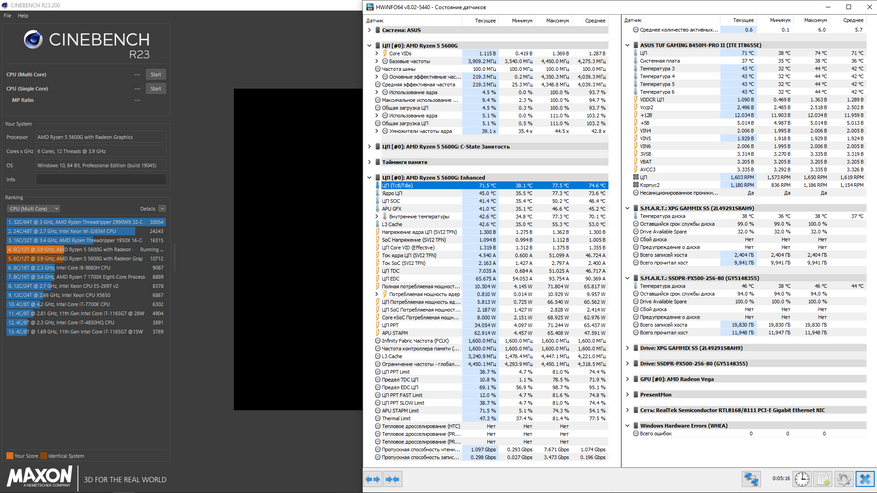
Task: Expand the Внутренние температуры sub-tree
Action: click(376, 216)
